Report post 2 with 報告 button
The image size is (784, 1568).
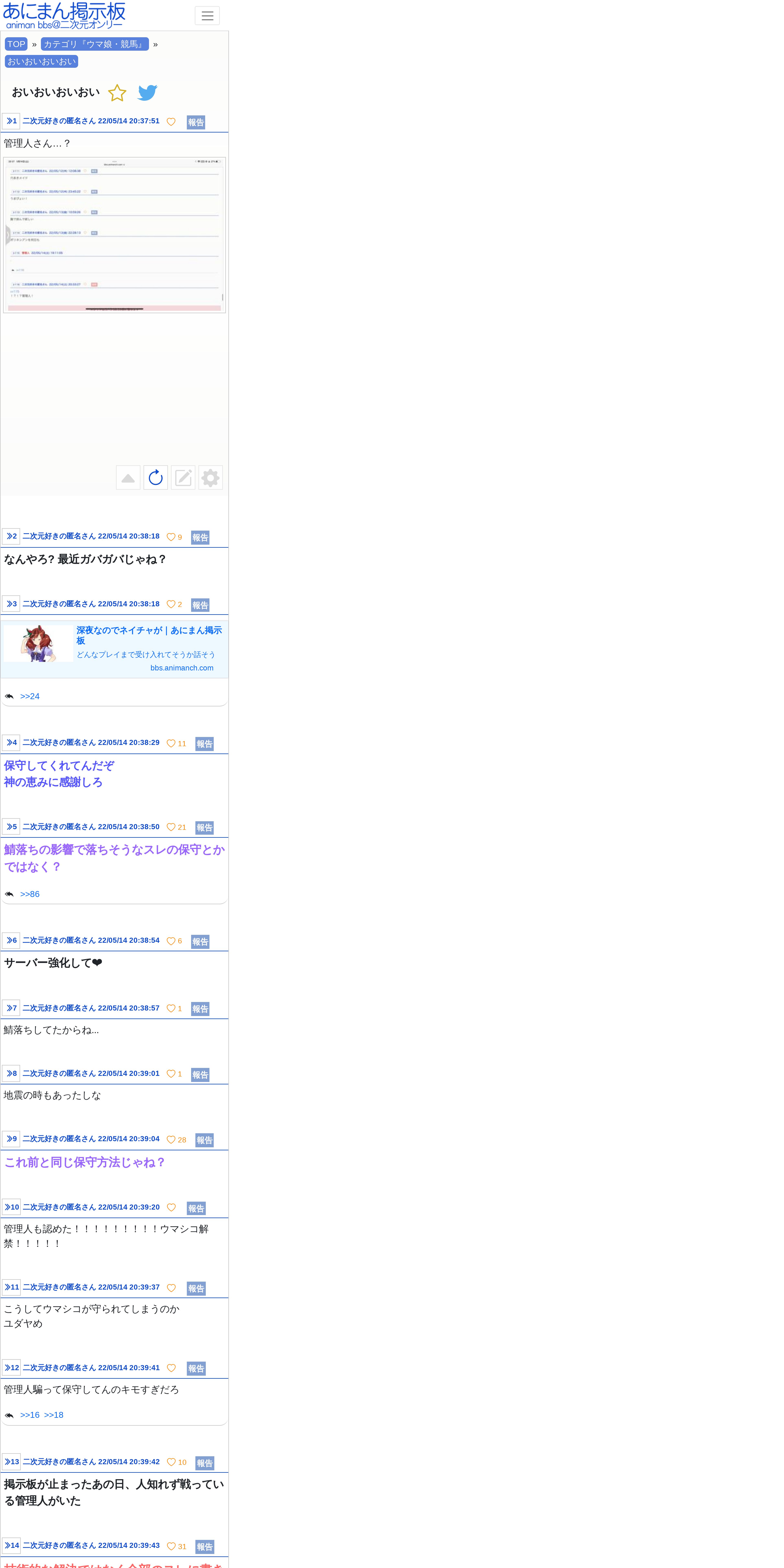point(200,538)
